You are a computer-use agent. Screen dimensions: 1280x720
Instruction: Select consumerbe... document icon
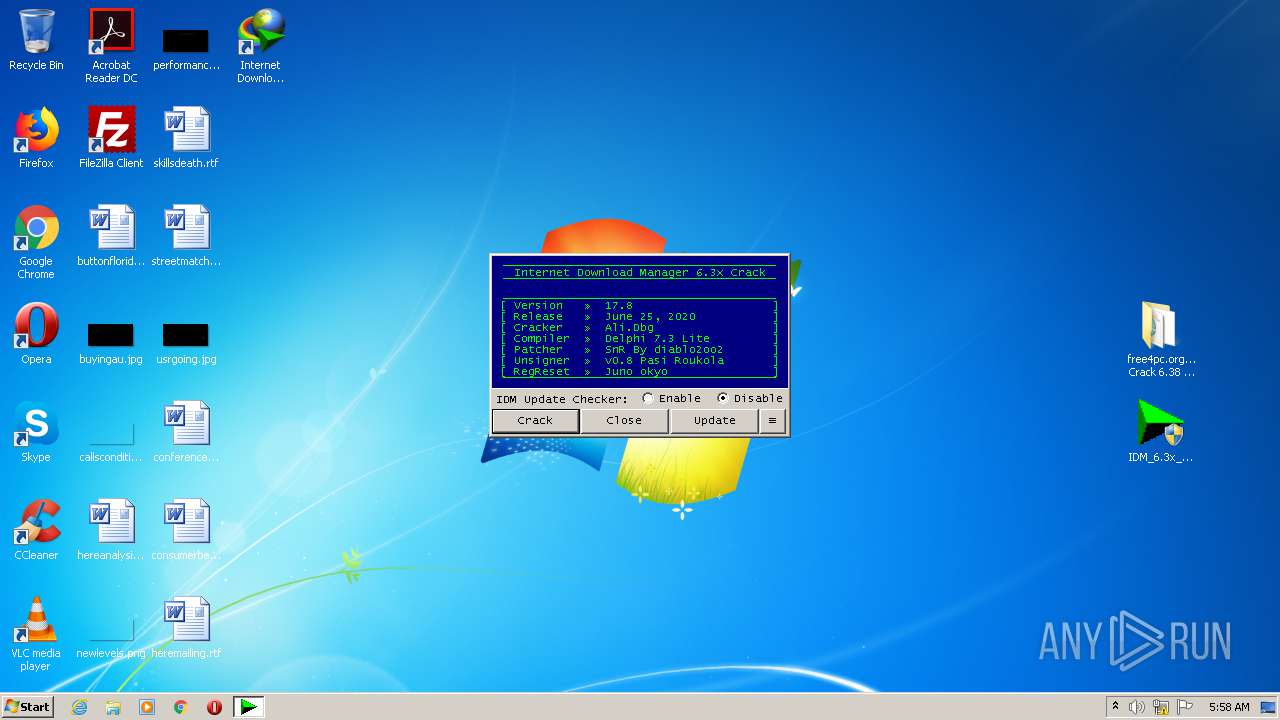coord(186,531)
